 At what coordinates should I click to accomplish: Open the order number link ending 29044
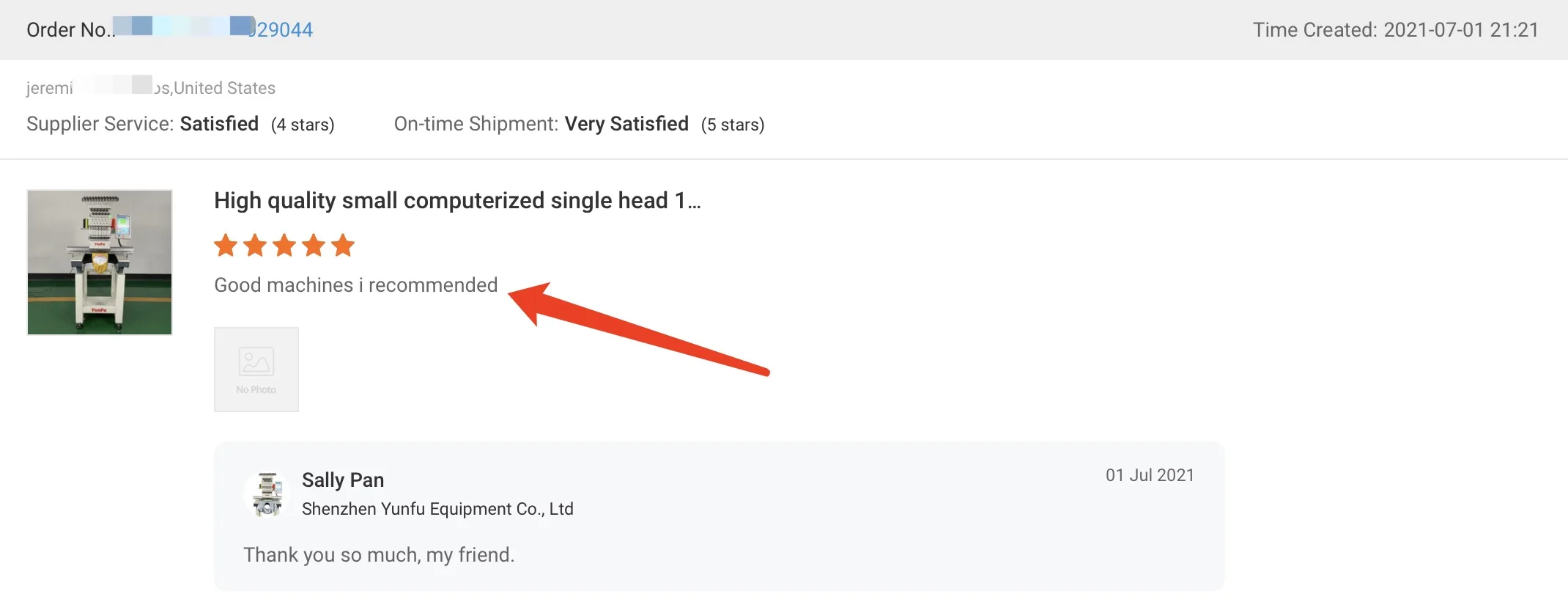click(281, 29)
